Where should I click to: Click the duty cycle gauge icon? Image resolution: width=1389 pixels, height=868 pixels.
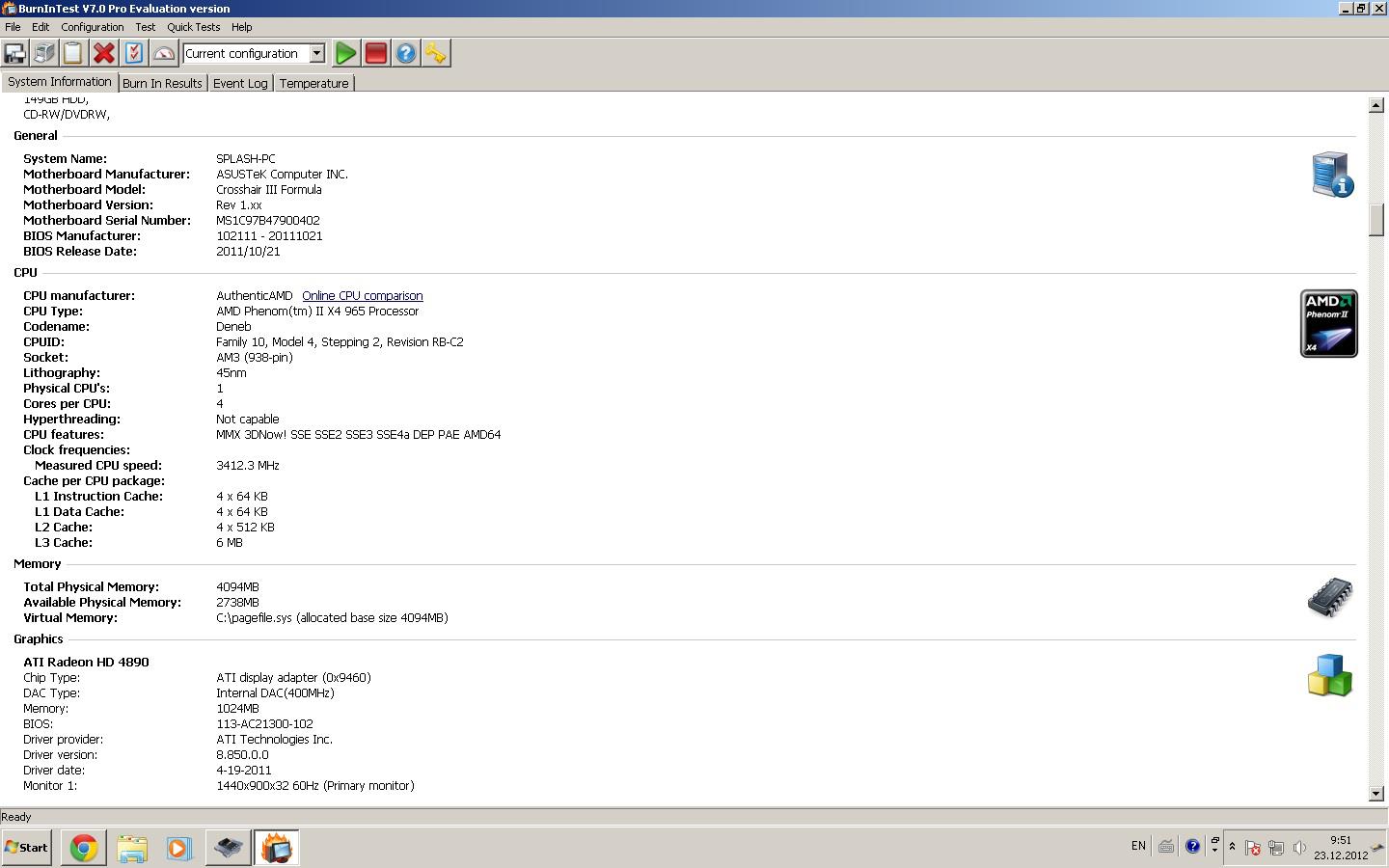164,53
